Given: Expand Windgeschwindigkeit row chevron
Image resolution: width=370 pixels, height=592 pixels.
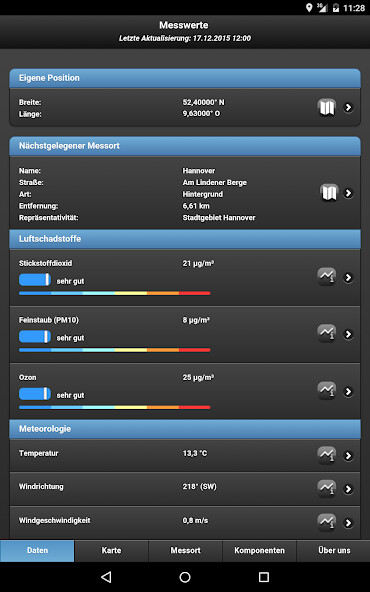Looking at the screenshot, I should [x=348, y=523].
